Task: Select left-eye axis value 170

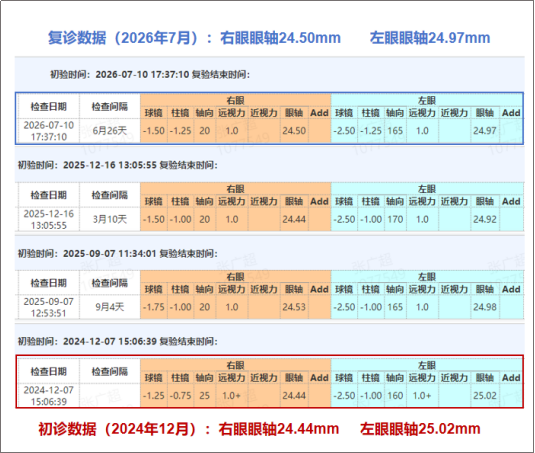Action: [395, 219]
